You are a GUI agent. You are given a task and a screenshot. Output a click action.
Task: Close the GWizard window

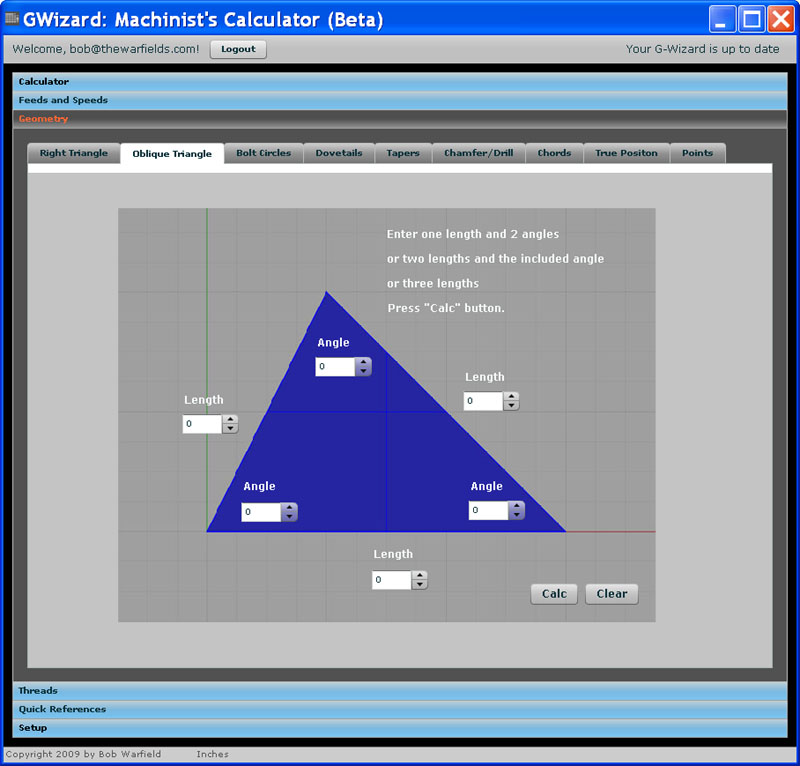click(x=781, y=19)
